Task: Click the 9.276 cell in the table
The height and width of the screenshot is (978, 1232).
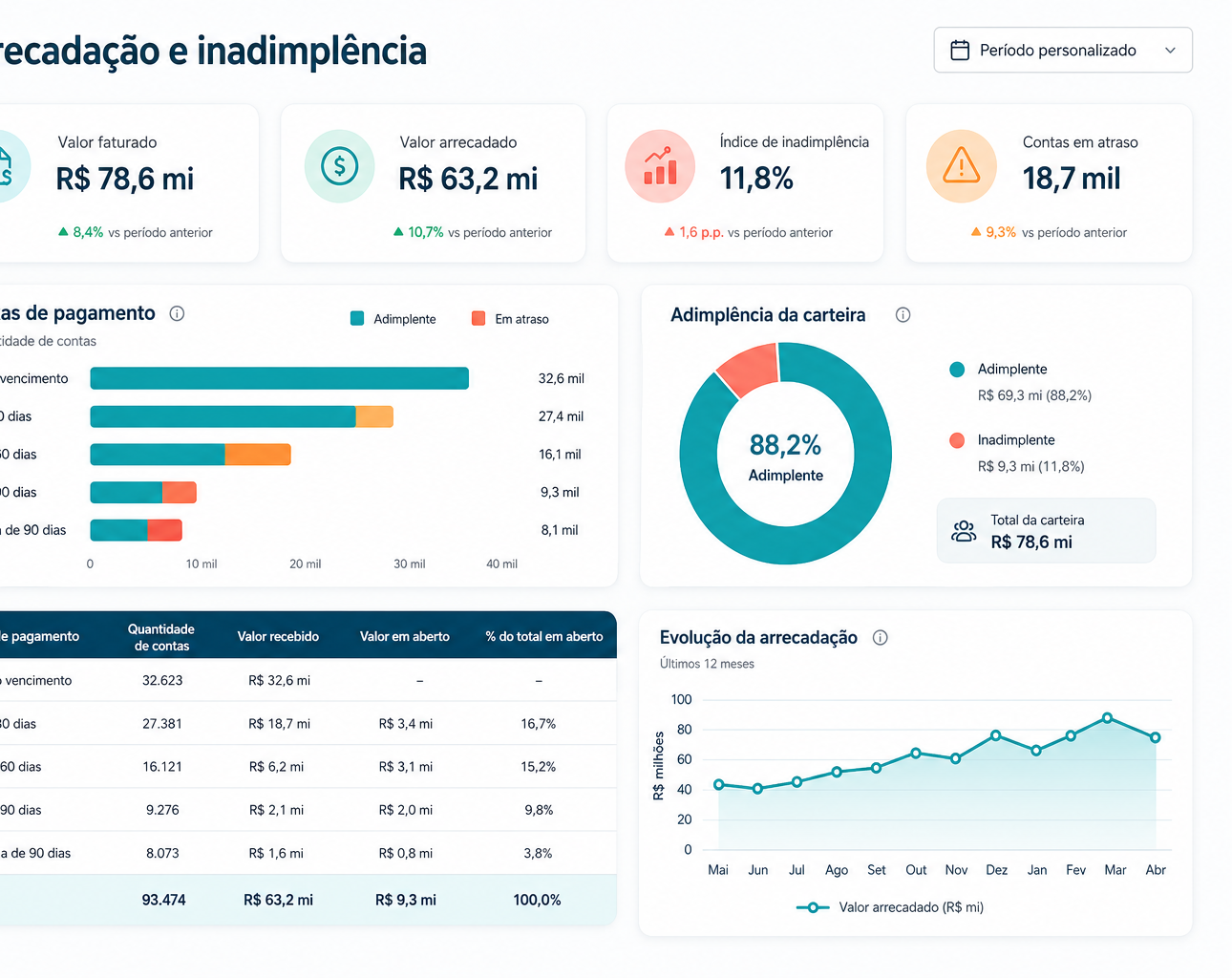Action: (162, 810)
